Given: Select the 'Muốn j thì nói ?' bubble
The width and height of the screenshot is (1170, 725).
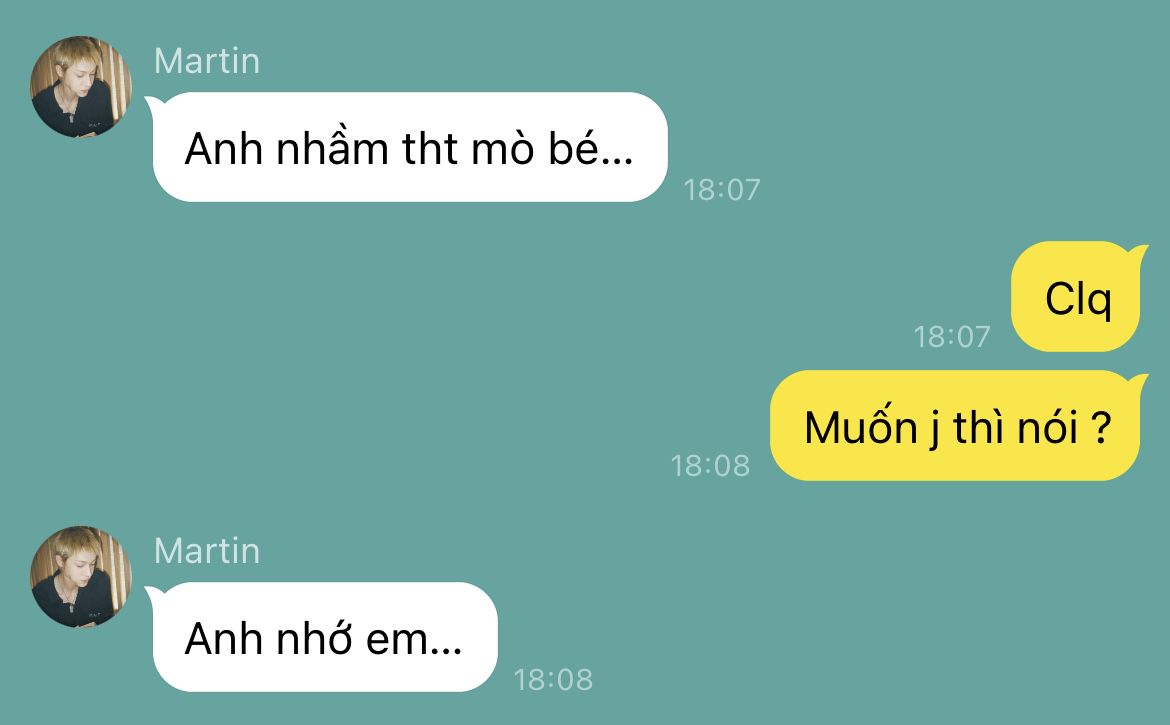Looking at the screenshot, I should pos(957,425).
